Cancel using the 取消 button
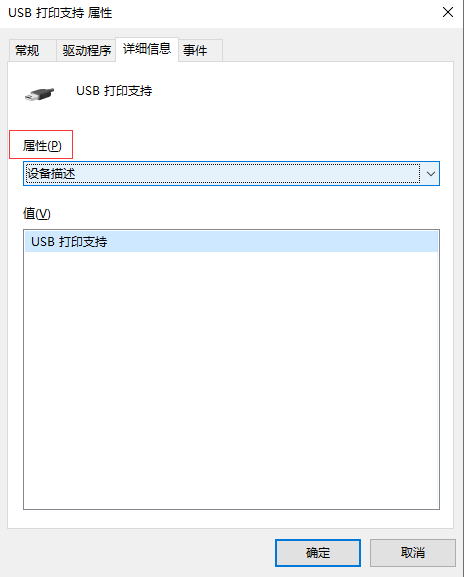Screen dimensions: 464x577 coord(412,552)
